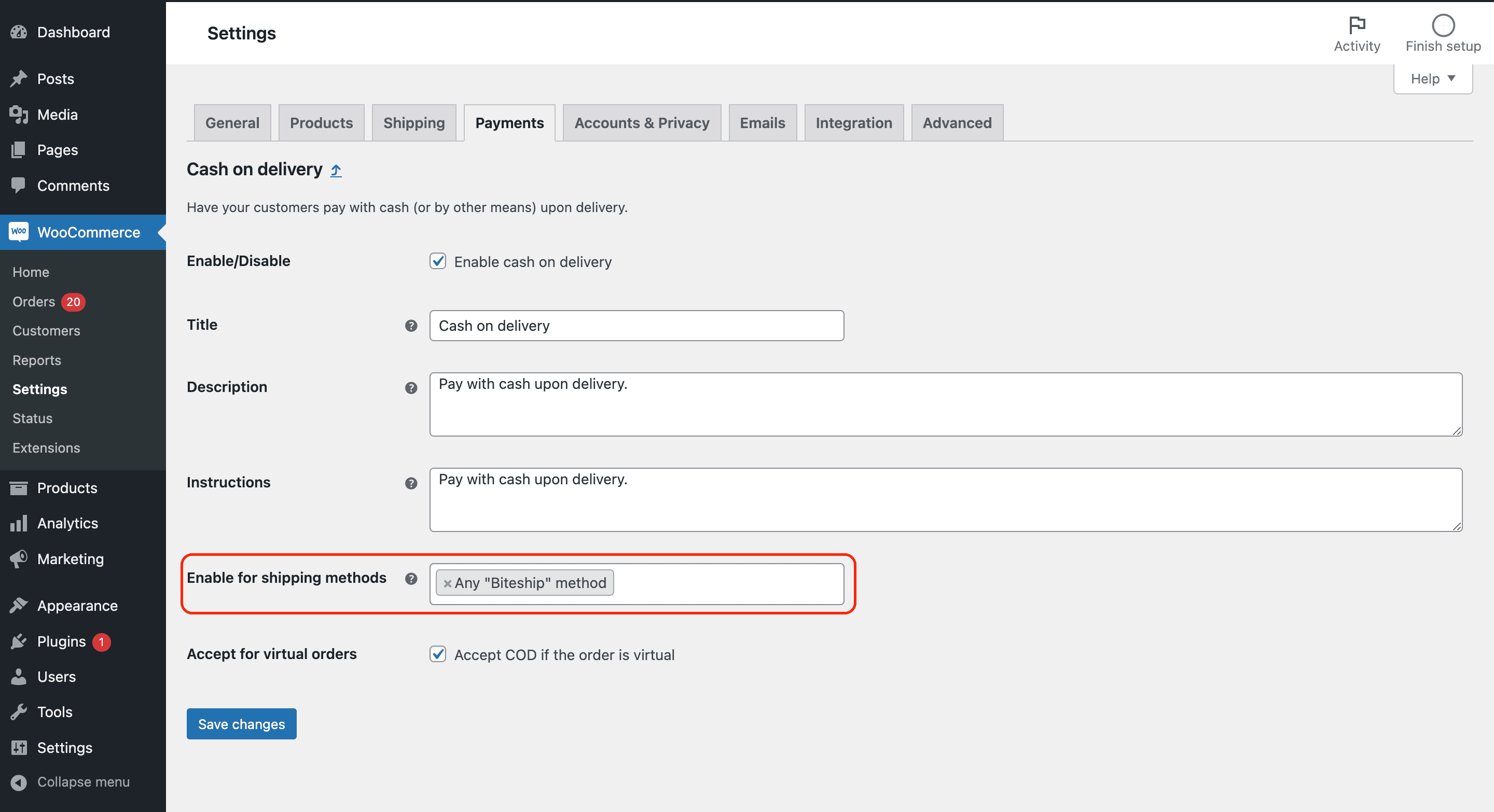Open the Accounts & Privacy tab
The image size is (1494, 812).
coord(642,123)
